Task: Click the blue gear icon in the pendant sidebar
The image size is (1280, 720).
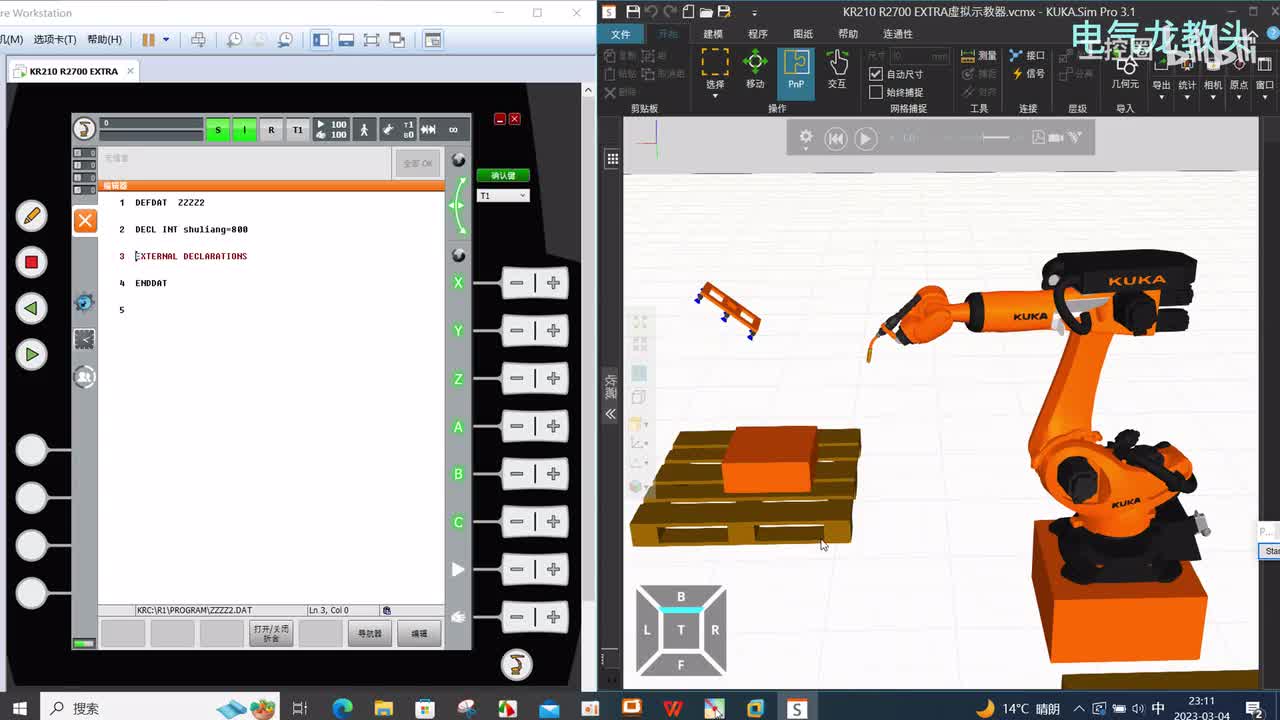Action: pos(85,301)
